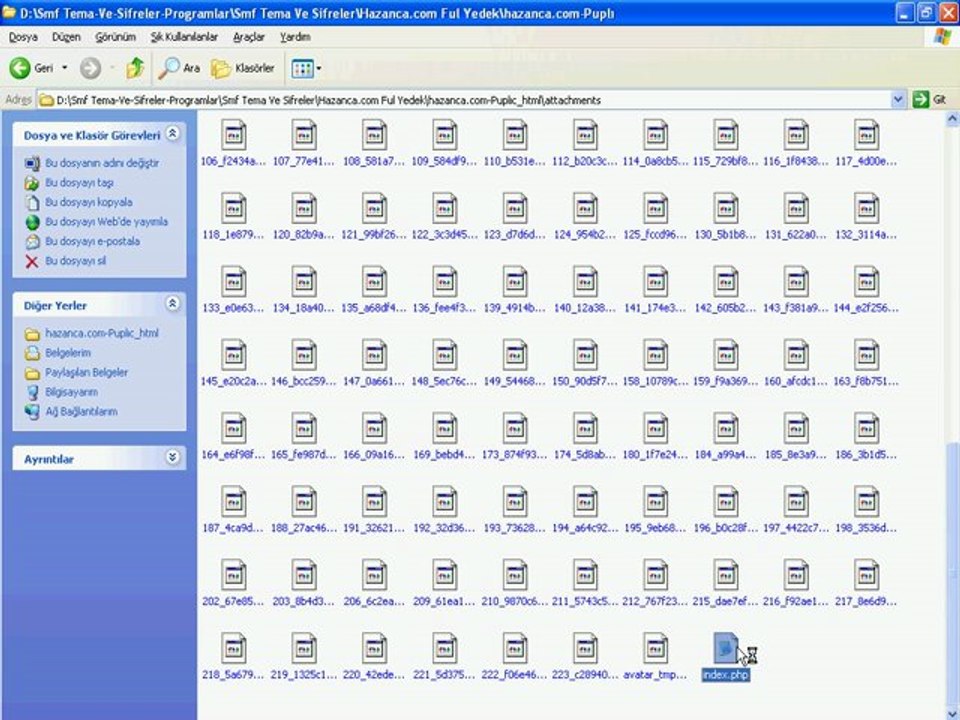Viewport: 960px width, 720px height.
Task: Select file 132_3114a icon
Action: (x=866, y=208)
